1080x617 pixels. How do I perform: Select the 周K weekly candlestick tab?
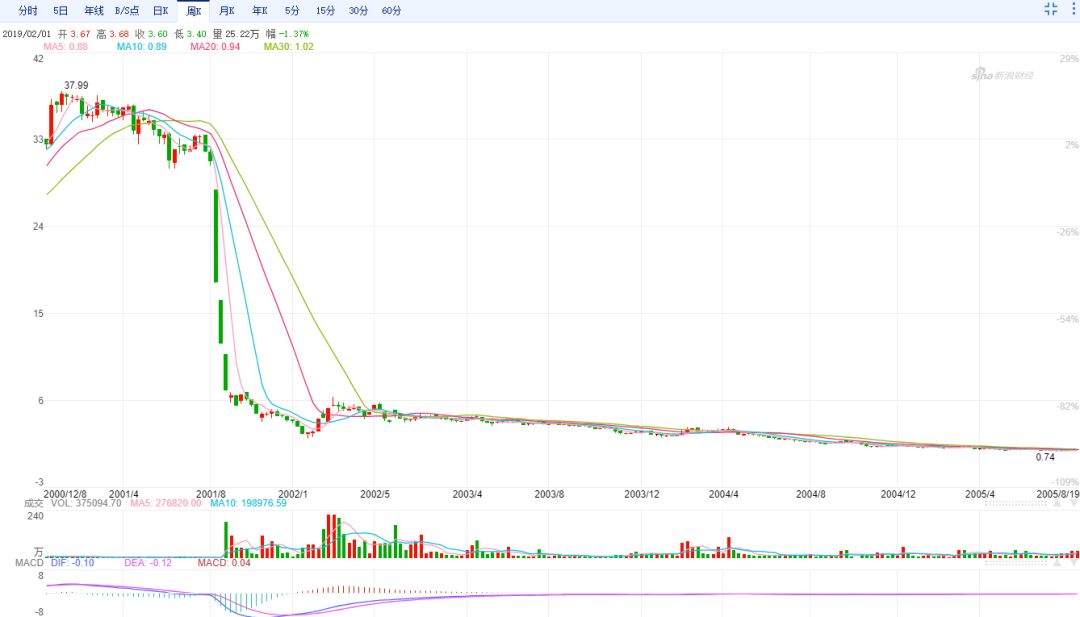194,11
